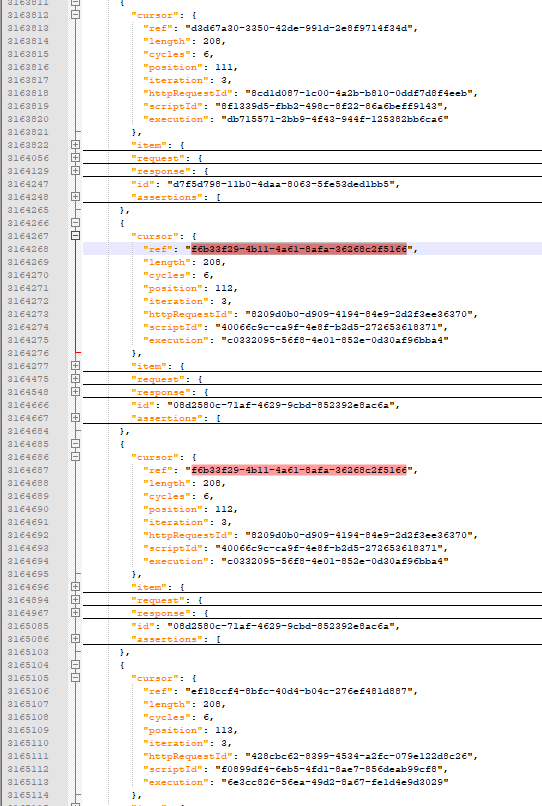Click line number 3164247 in the margin
Viewport: 542px width, 806px height.
click(28, 184)
